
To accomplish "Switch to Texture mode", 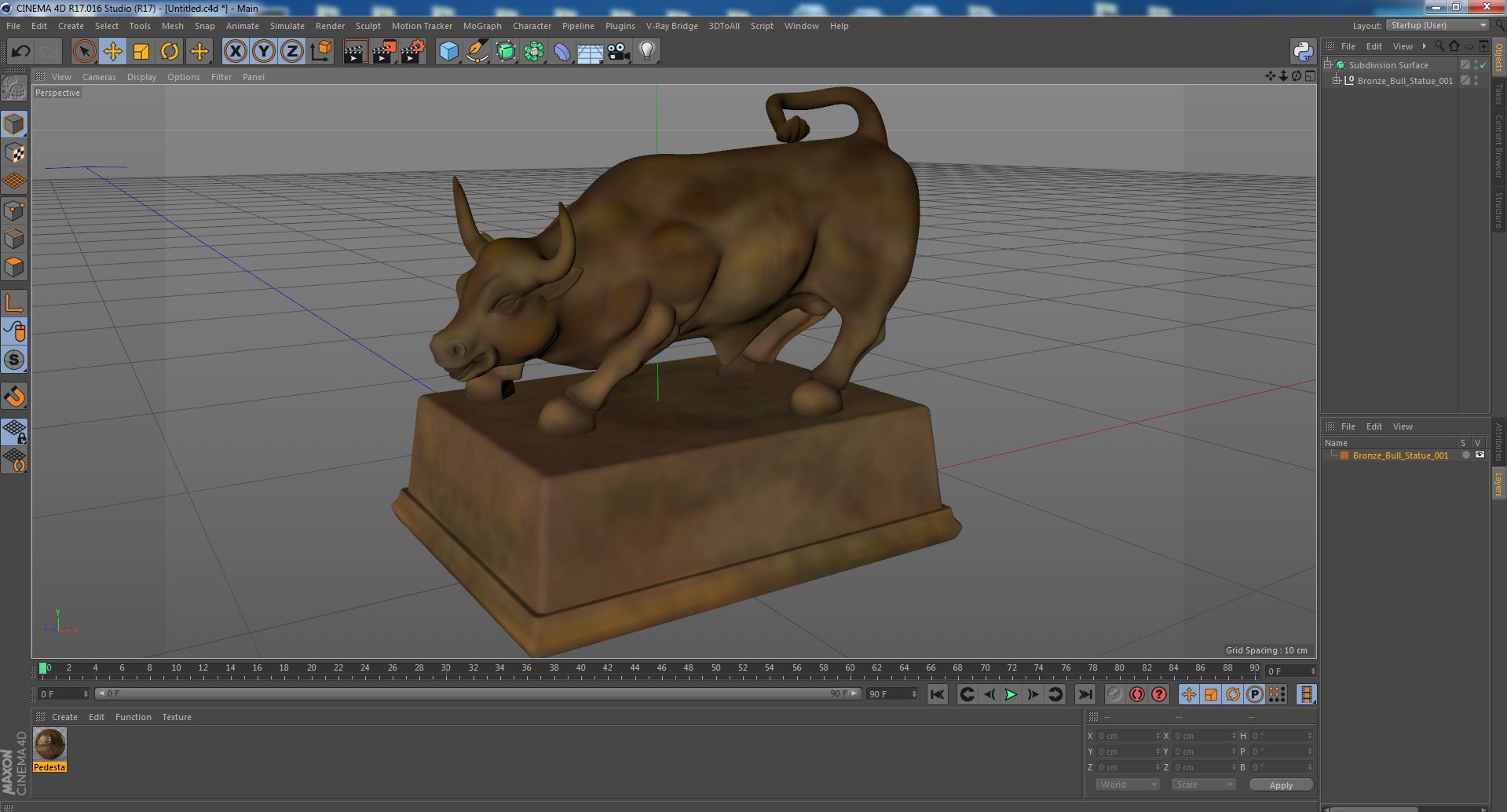I will [x=14, y=153].
